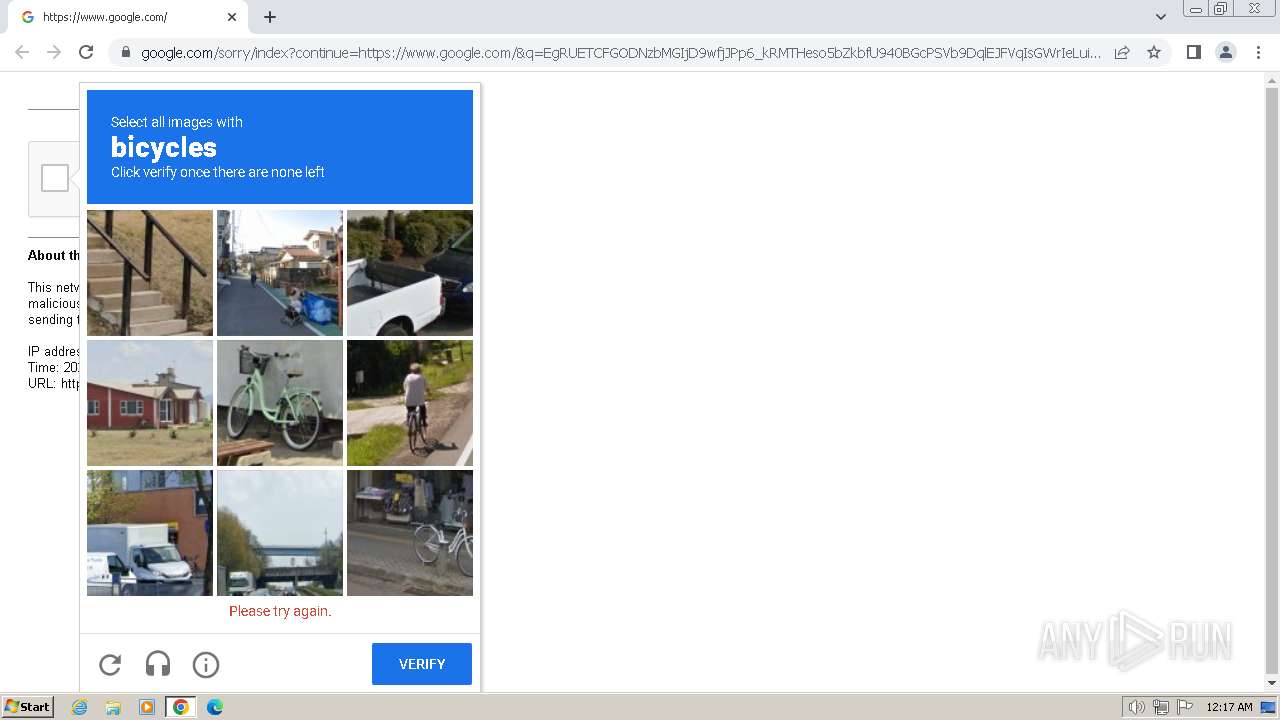Close the google.com tab
The width and height of the screenshot is (1280, 720).
[232, 17]
